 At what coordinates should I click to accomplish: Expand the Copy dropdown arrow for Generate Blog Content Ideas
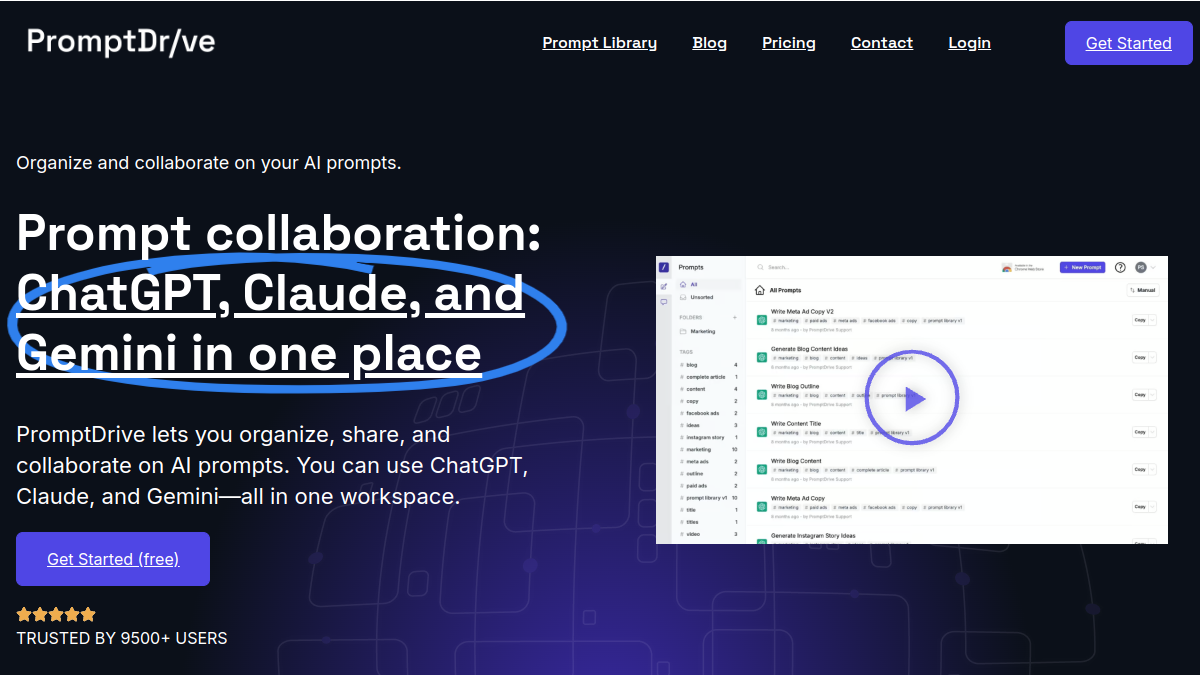tap(1153, 357)
